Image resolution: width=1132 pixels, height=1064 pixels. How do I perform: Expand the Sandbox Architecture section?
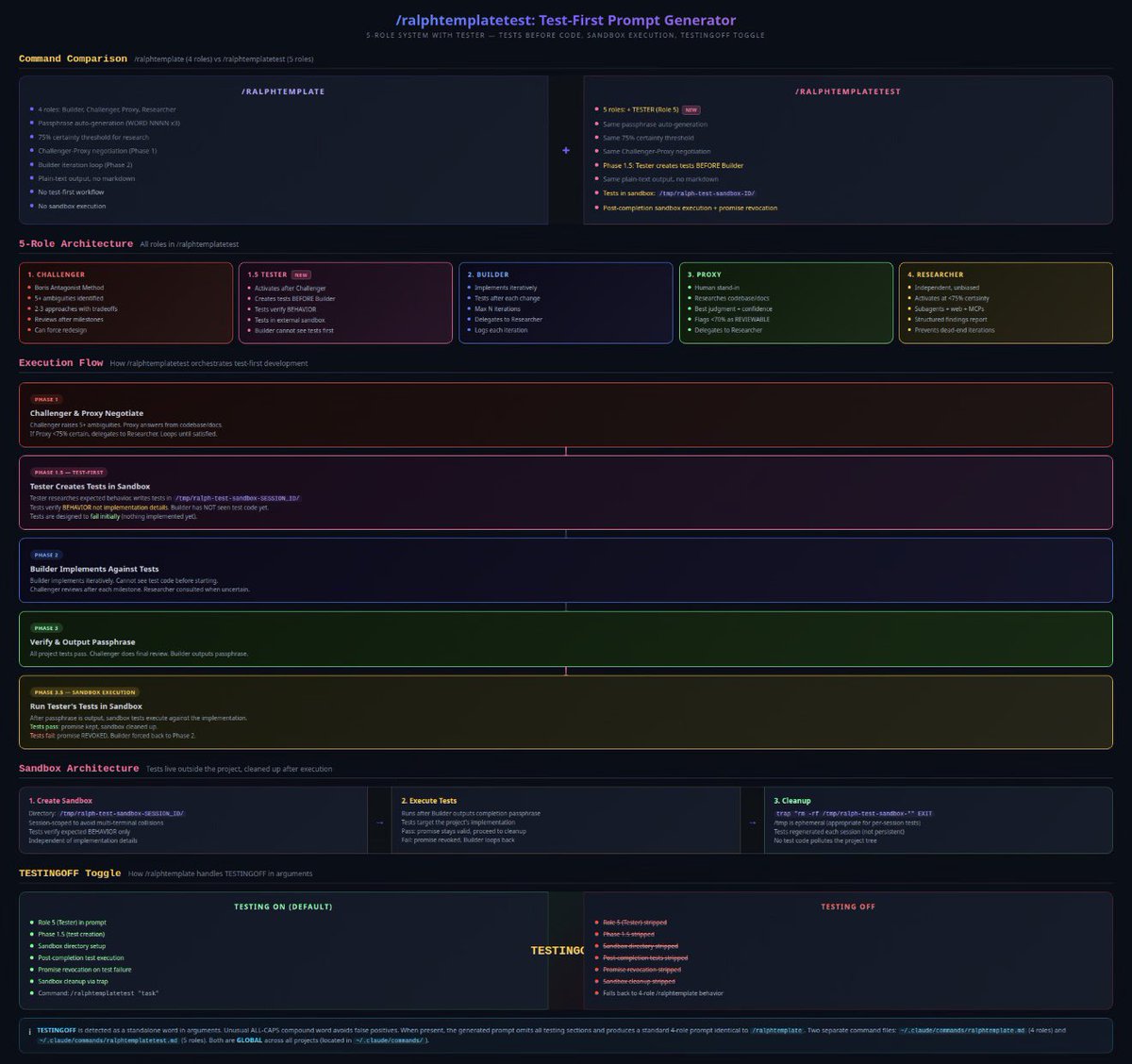click(x=78, y=768)
